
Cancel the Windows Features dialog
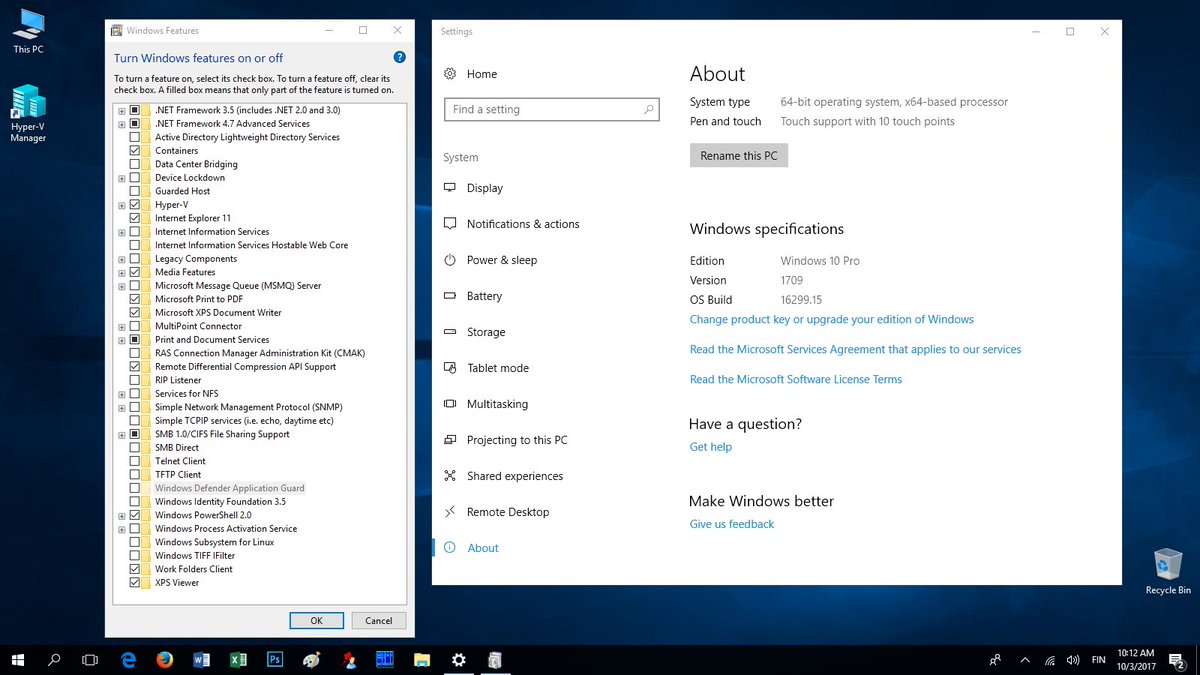(379, 620)
